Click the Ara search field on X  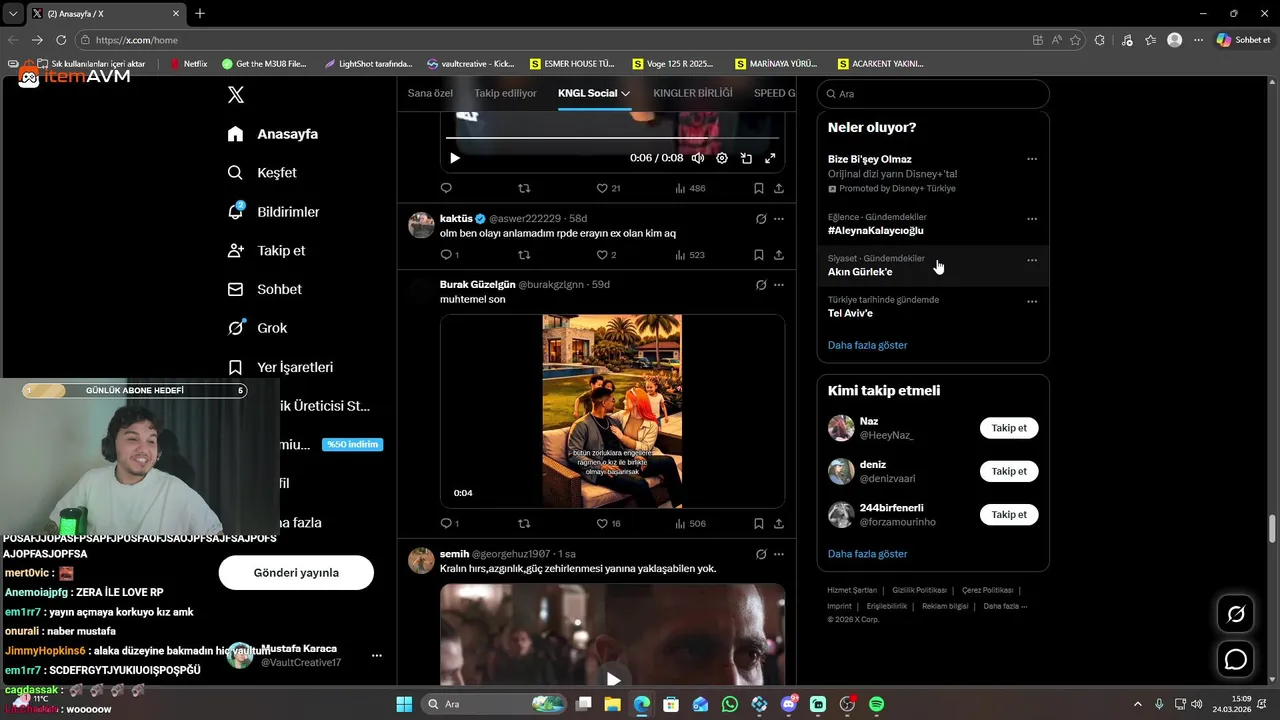coord(933,93)
